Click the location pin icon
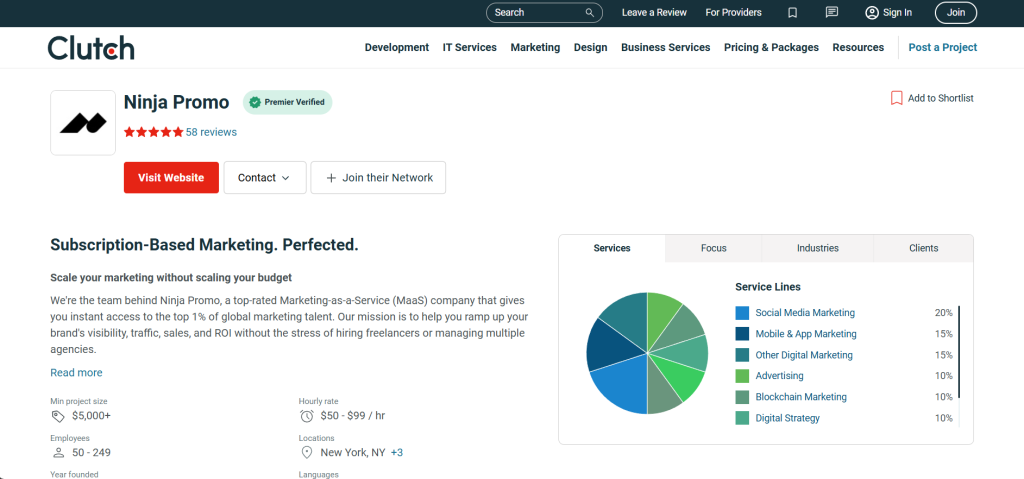1024x479 pixels. tap(306, 453)
